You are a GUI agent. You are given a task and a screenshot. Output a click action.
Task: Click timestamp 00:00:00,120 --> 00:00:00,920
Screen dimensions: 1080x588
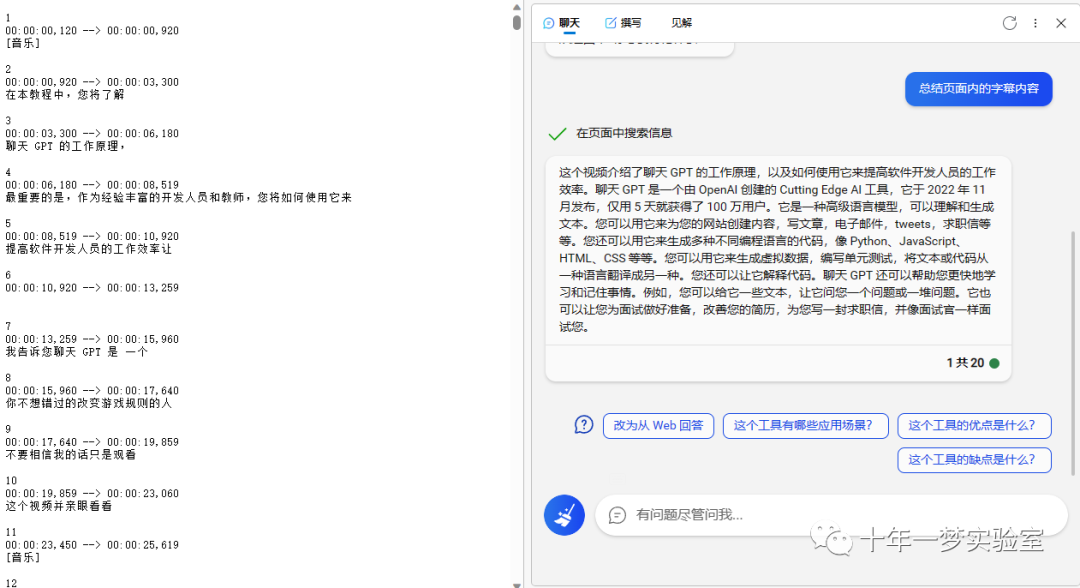click(x=92, y=30)
